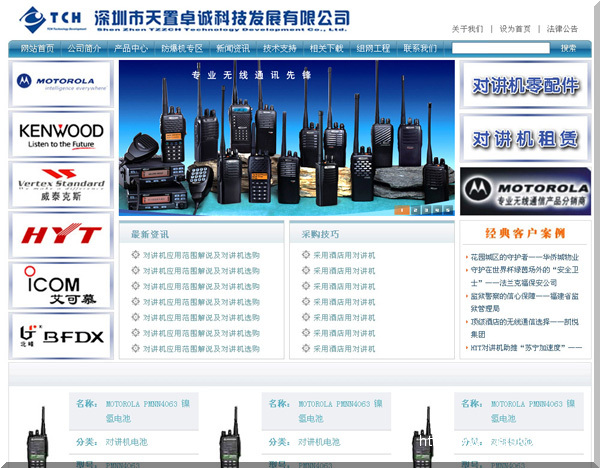The image size is (600, 468).
Task: Go to 网站首页 in navigation bar
Action: click(38, 48)
